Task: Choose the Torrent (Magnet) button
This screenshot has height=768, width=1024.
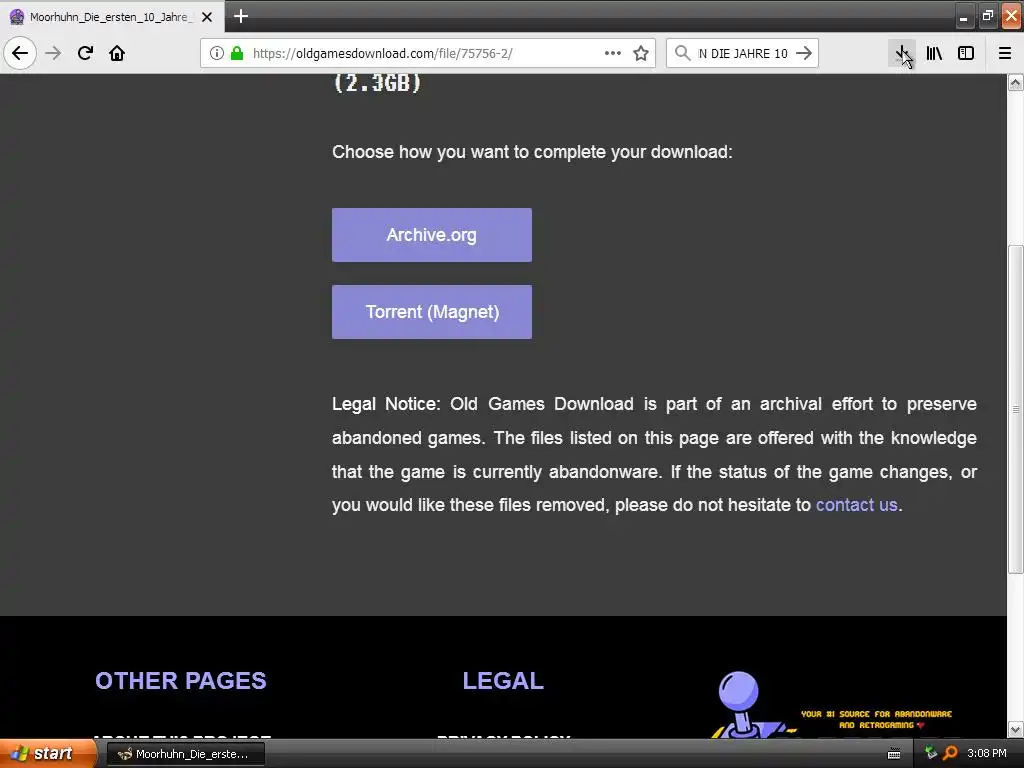Action: click(x=432, y=312)
